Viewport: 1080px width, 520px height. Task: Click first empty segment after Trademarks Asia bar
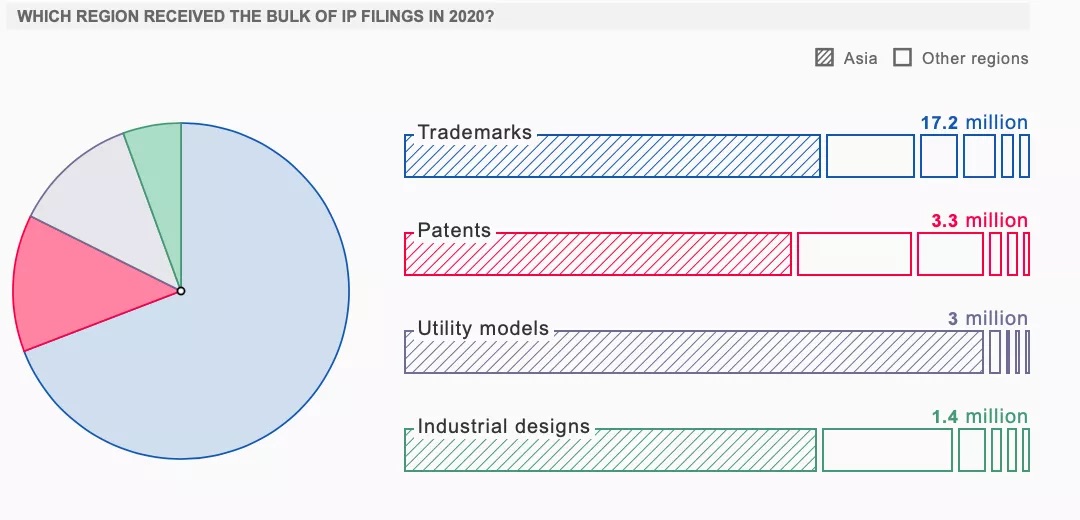(871, 156)
